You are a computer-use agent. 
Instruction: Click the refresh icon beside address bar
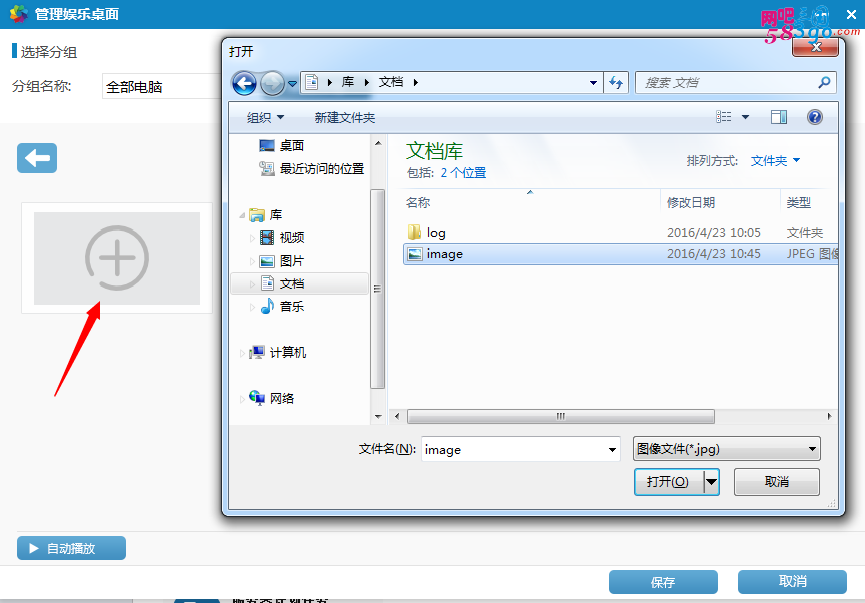click(616, 83)
